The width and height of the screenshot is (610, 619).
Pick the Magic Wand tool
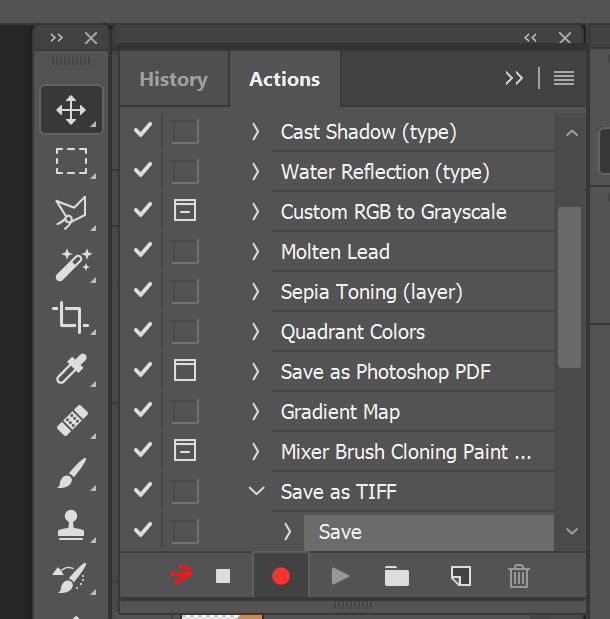coord(73,265)
